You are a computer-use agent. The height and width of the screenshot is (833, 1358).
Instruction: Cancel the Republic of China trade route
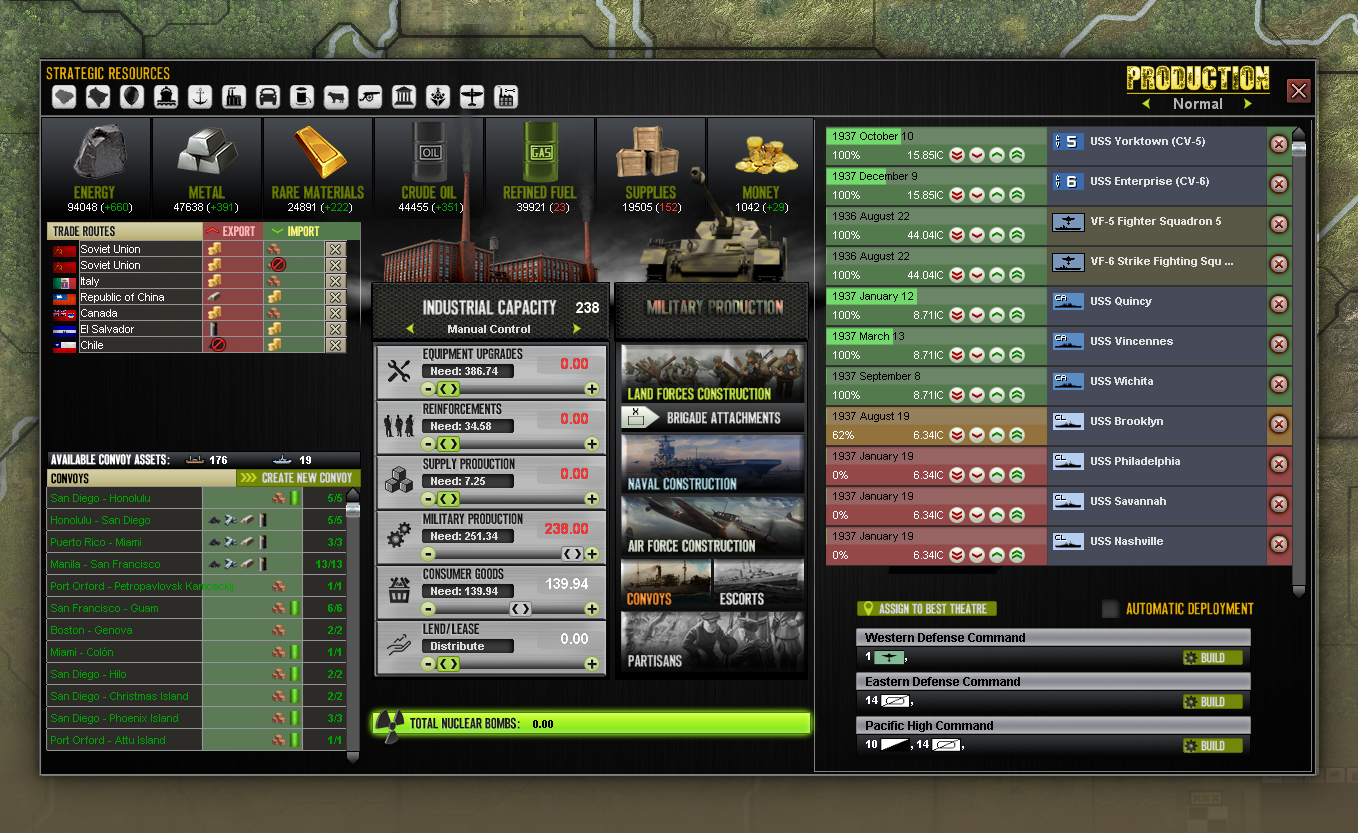336,297
